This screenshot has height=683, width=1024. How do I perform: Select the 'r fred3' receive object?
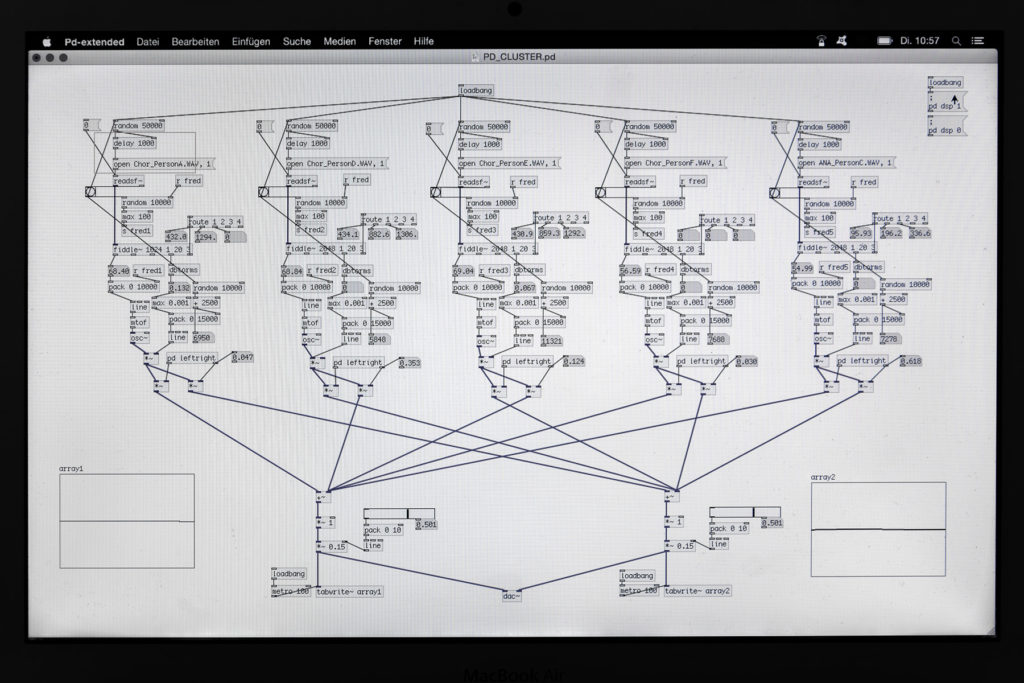[494, 270]
